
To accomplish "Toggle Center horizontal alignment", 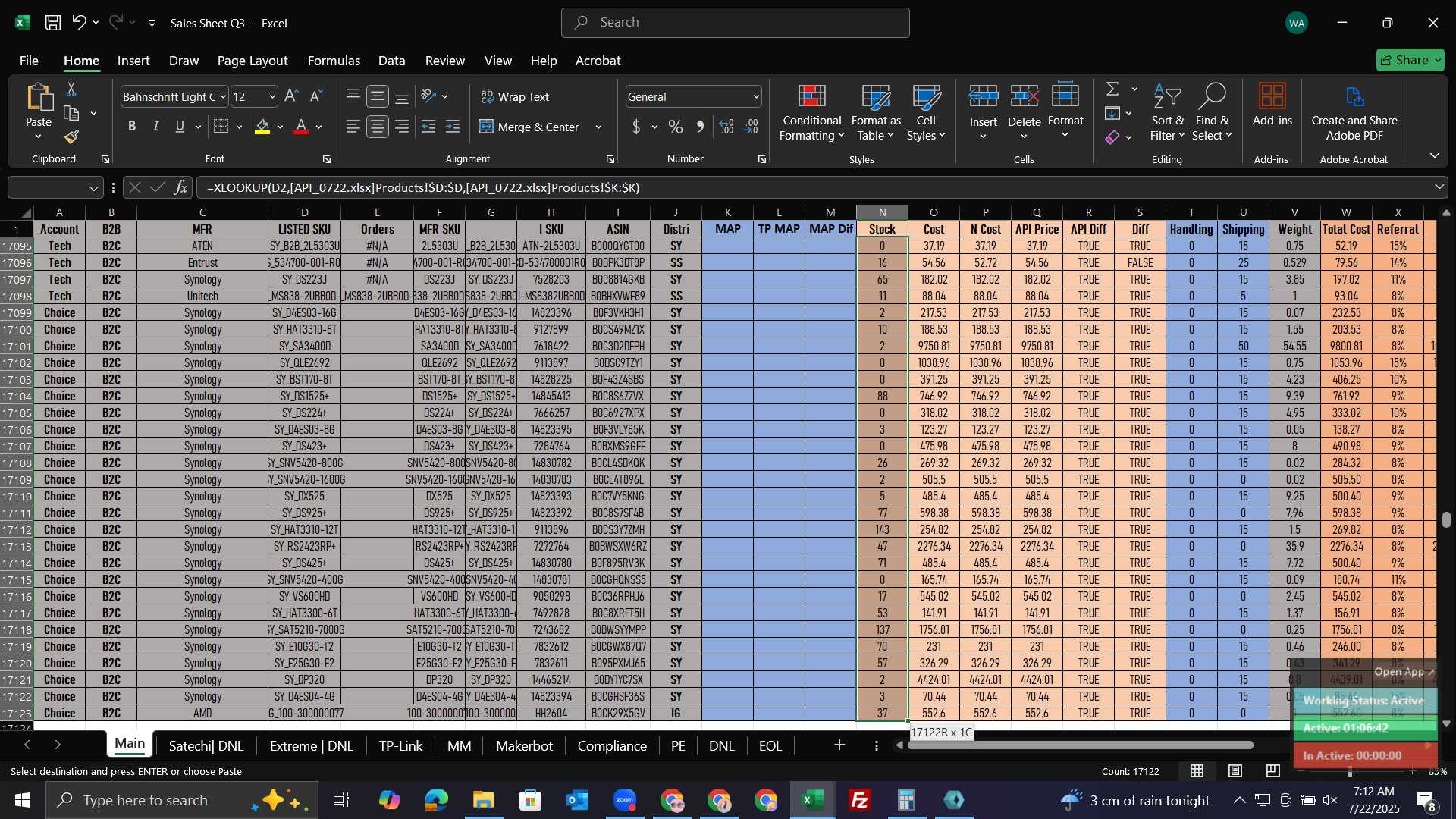I will pos(377,127).
